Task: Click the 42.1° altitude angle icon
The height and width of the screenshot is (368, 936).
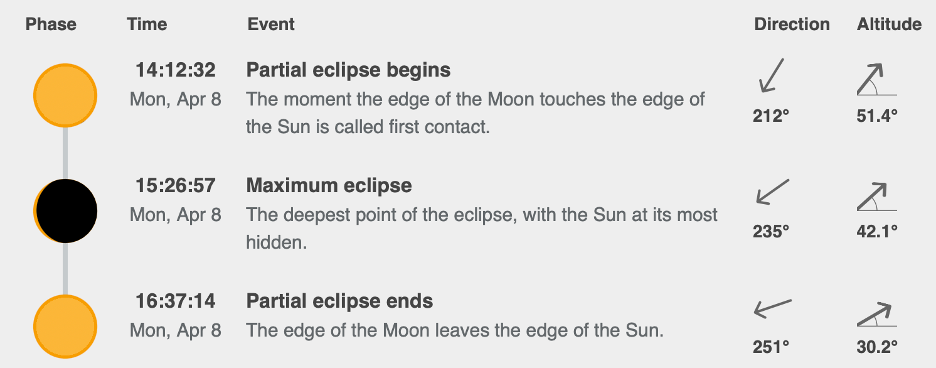Action: coord(877,197)
